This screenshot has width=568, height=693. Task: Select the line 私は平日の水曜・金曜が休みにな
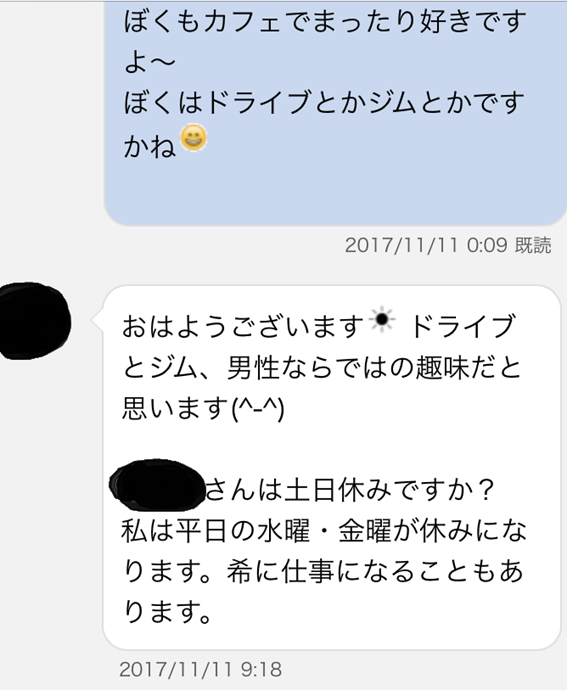pos(324,531)
